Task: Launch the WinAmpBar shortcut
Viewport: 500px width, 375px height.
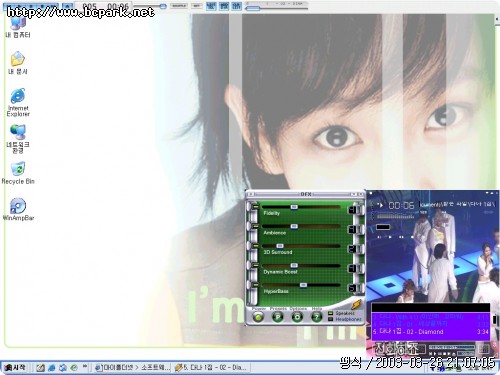Action: coord(18,209)
